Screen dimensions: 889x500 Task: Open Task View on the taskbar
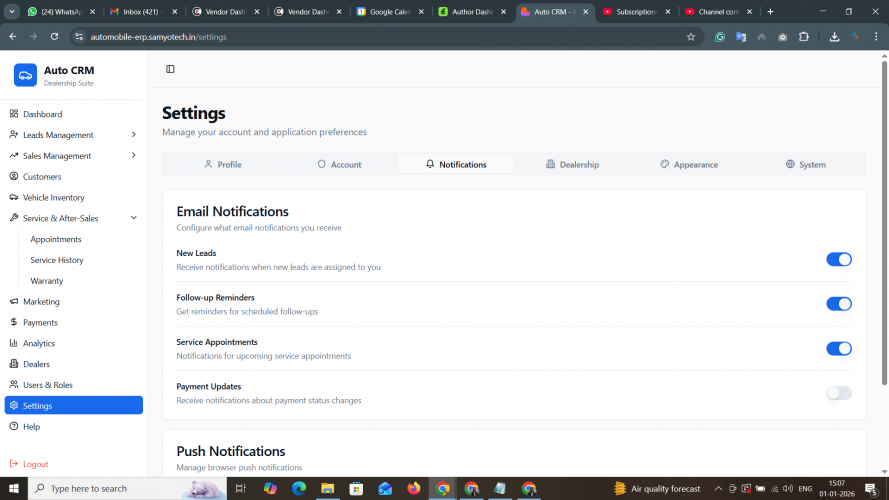(240, 488)
